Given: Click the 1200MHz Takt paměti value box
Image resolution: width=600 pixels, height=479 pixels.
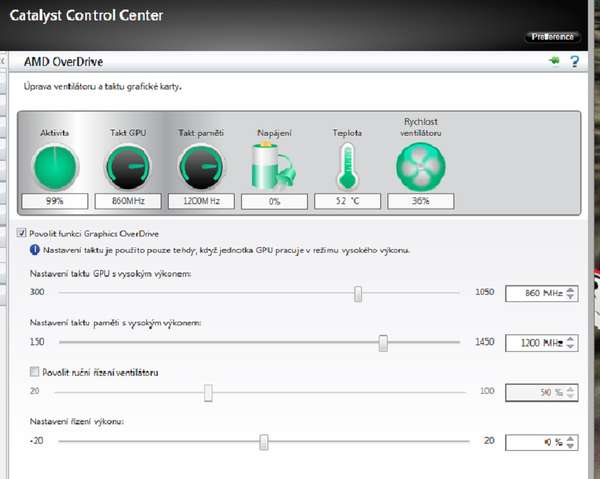Looking at the screenshot, I should pos(201,201).
